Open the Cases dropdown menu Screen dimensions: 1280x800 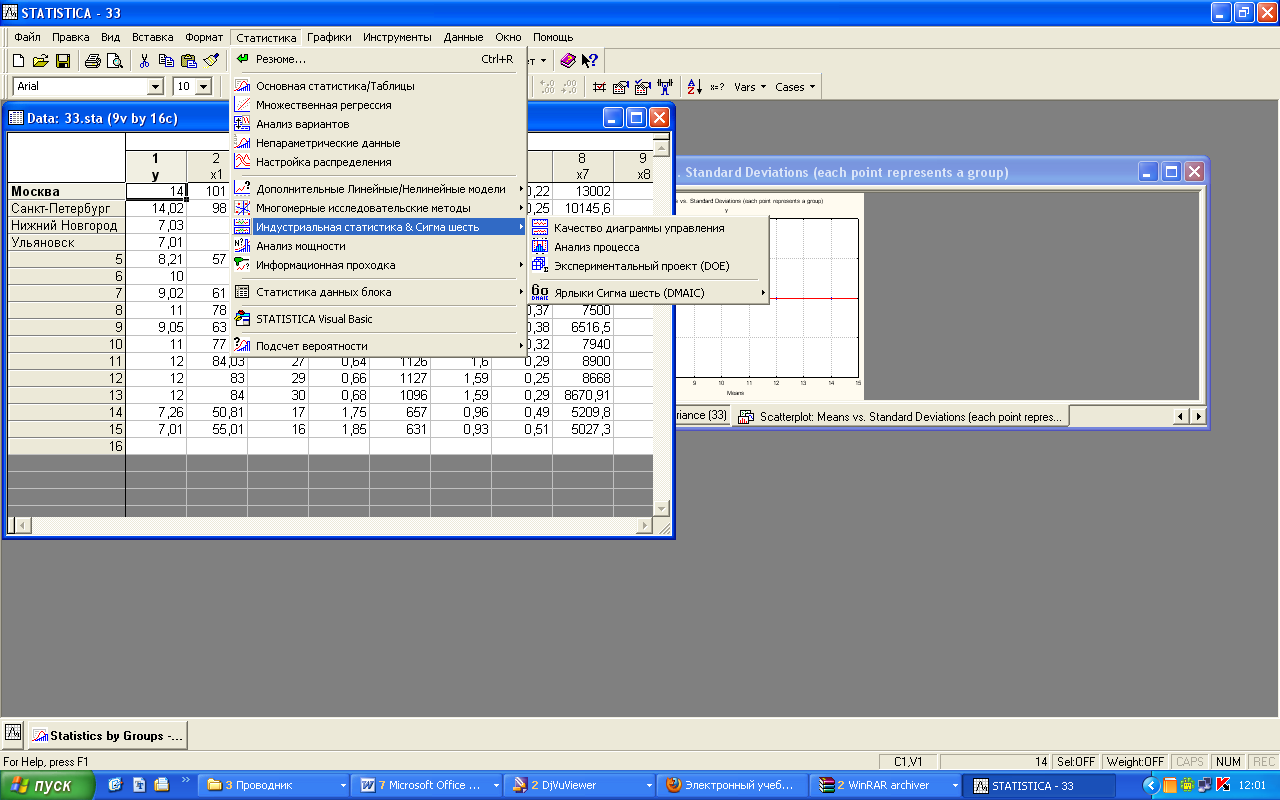click(795, 87)
